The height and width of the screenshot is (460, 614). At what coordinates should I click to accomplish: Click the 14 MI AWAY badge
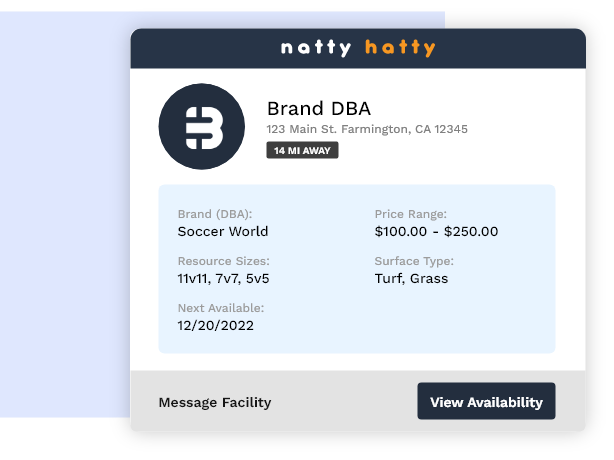(x=302, y=151)
